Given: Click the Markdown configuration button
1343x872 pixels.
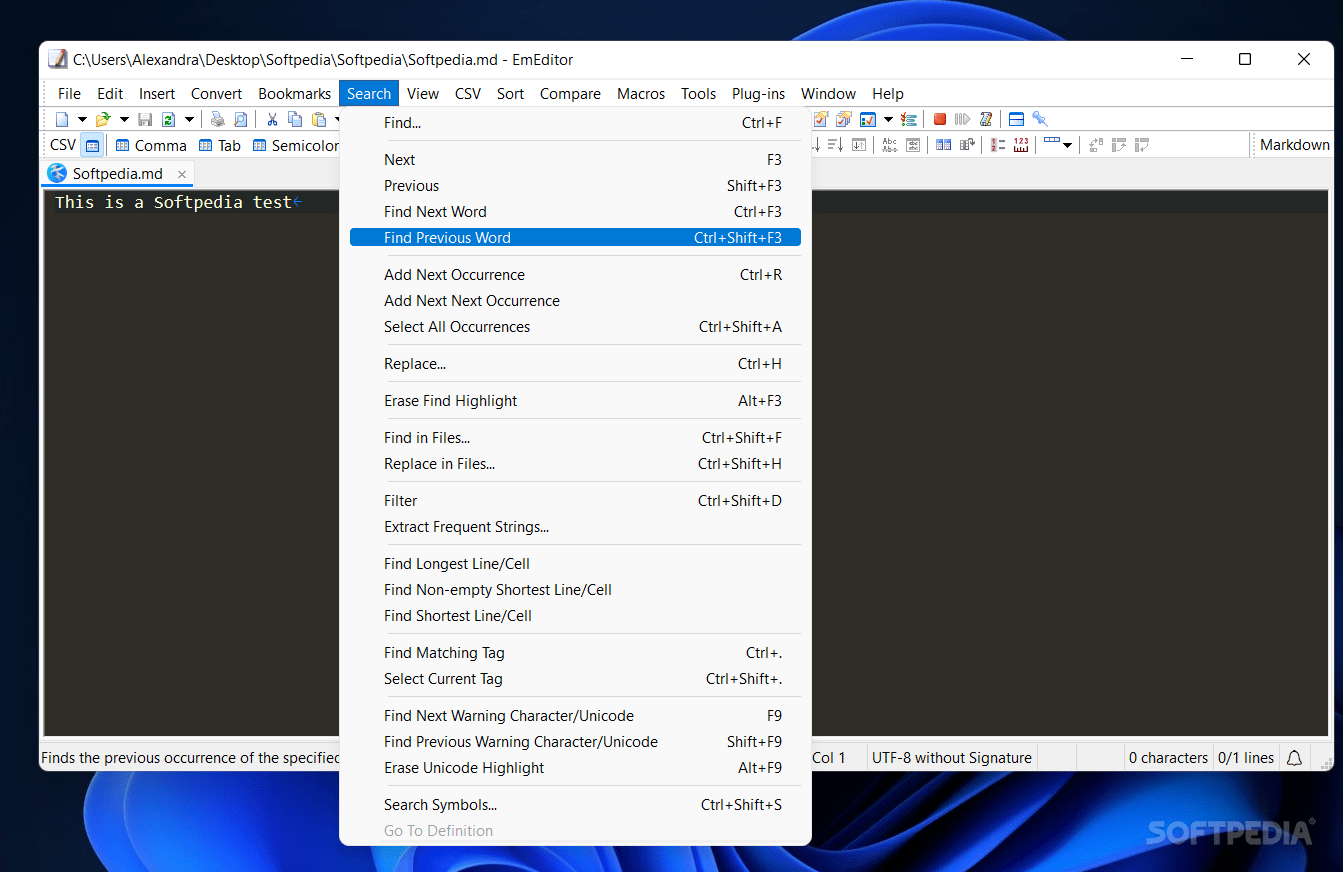Looking at the screenshot, I should tap(1294, 145).
